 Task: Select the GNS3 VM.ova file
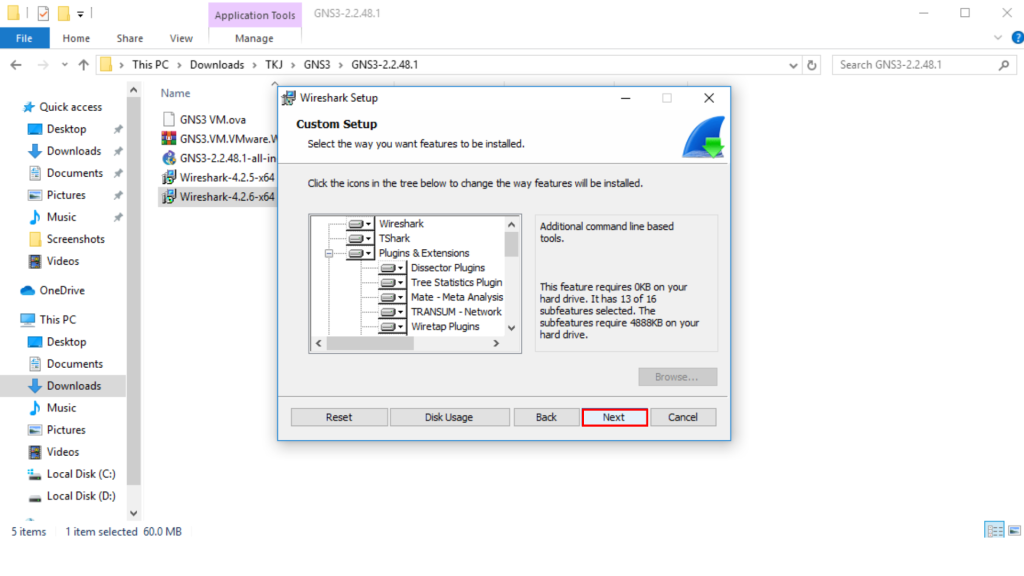tap(212, 119)
